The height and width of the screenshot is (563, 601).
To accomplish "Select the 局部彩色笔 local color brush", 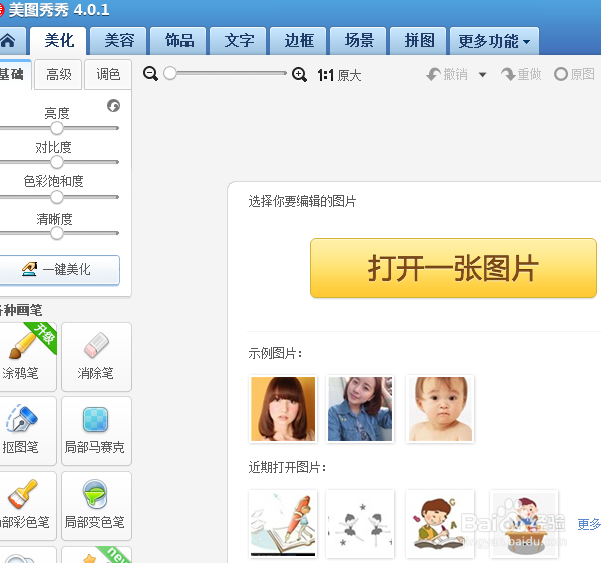I will [x=28, y=506].
